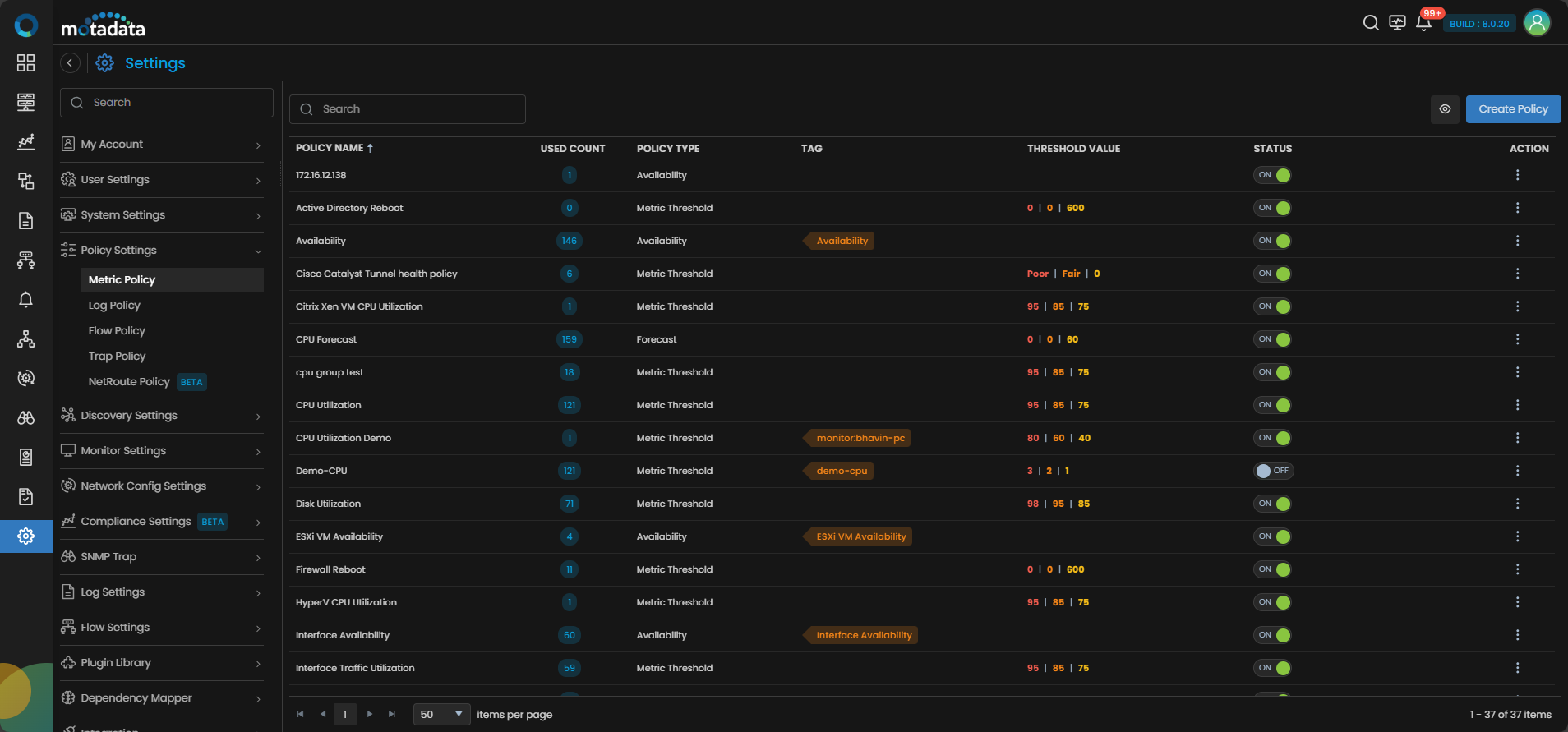The image size is (1568, 732).
Task: Open the dashboard grid icon in sidebar
Action: tap(26, 63)
